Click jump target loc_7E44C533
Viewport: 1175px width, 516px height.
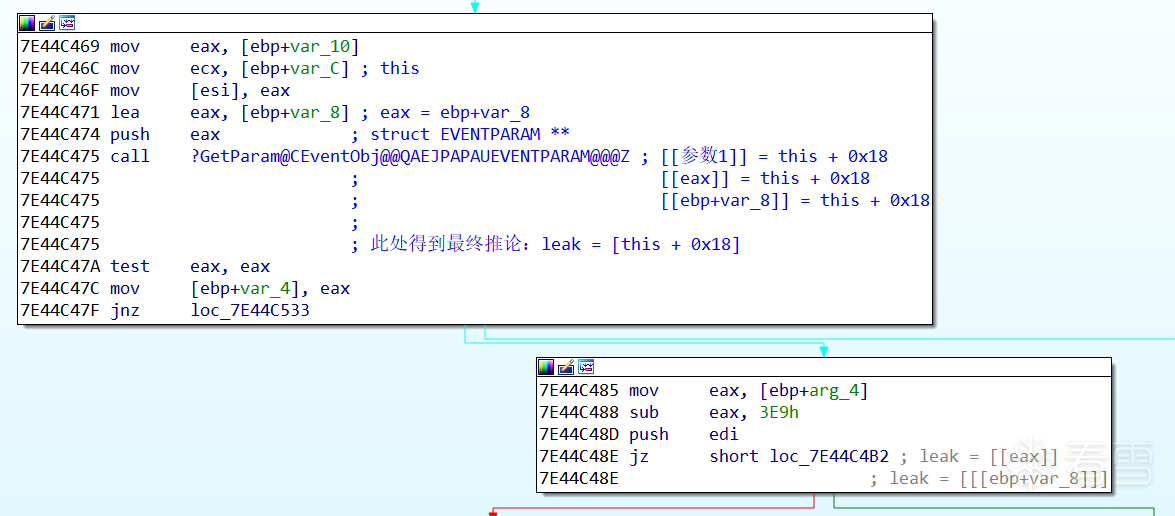(250, 310)
